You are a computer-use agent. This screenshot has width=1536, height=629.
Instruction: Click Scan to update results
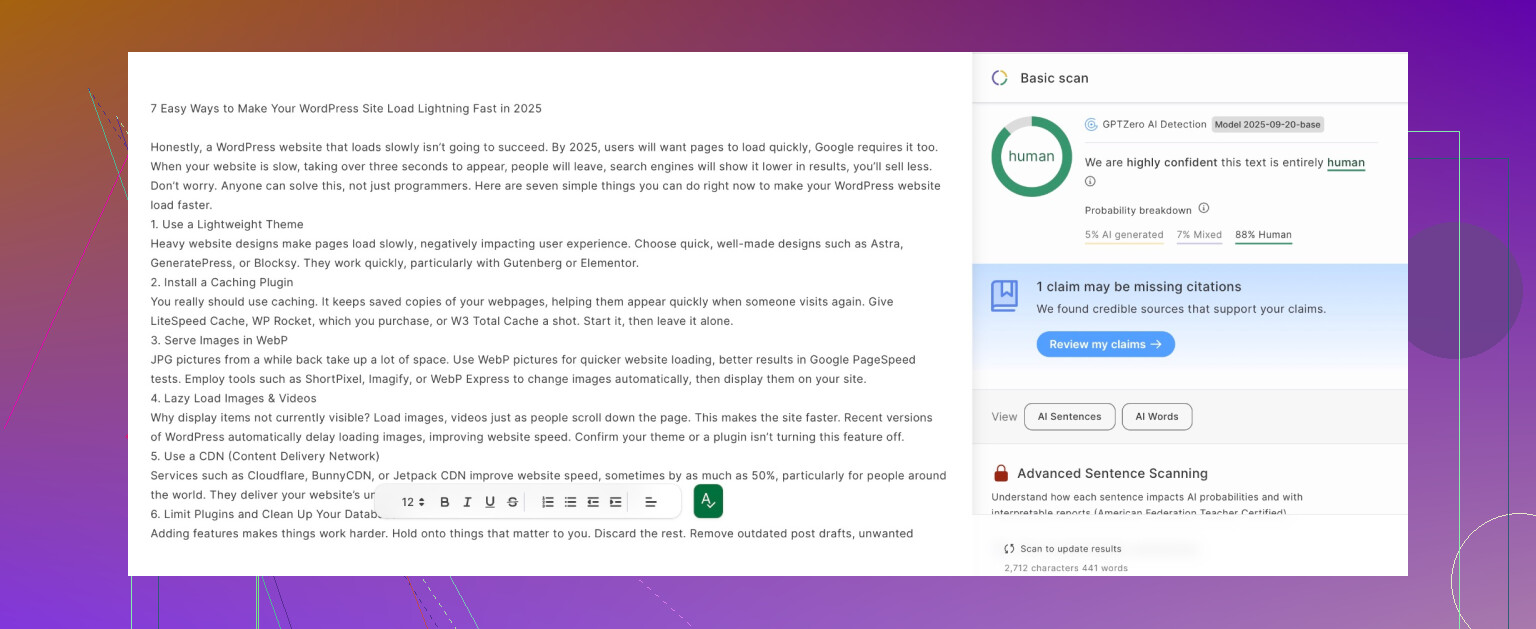tap(1070, 549)
